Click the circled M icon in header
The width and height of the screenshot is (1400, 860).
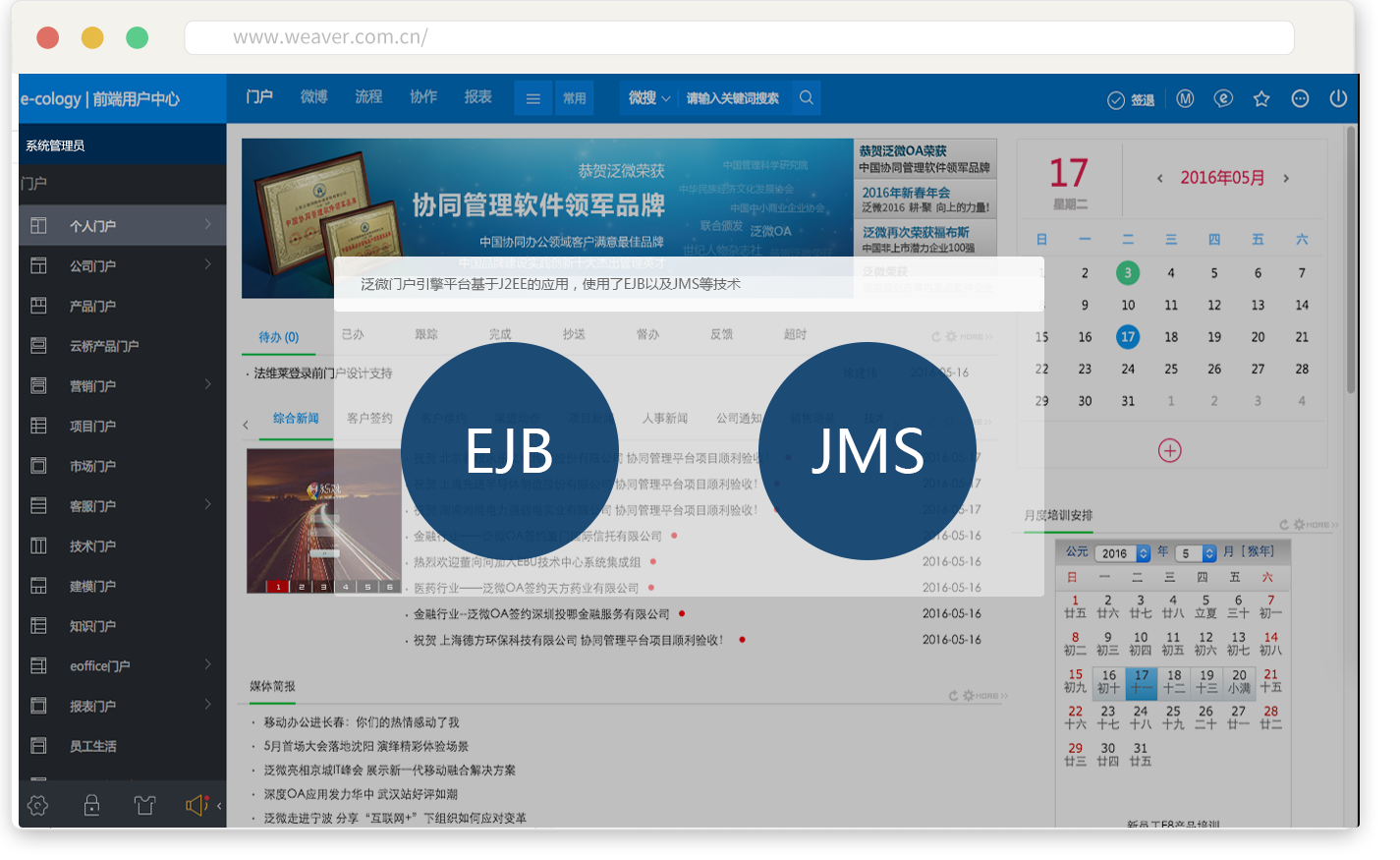point(1185,98)
